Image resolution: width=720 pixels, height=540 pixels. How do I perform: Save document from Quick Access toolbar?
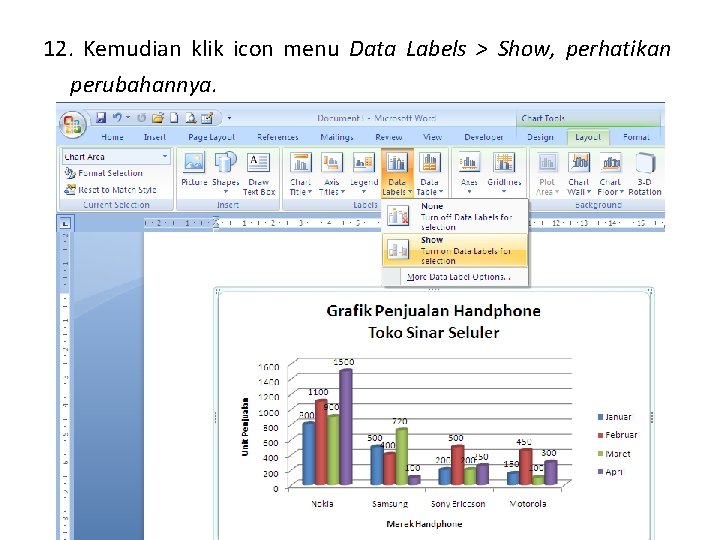pos(101,118)
